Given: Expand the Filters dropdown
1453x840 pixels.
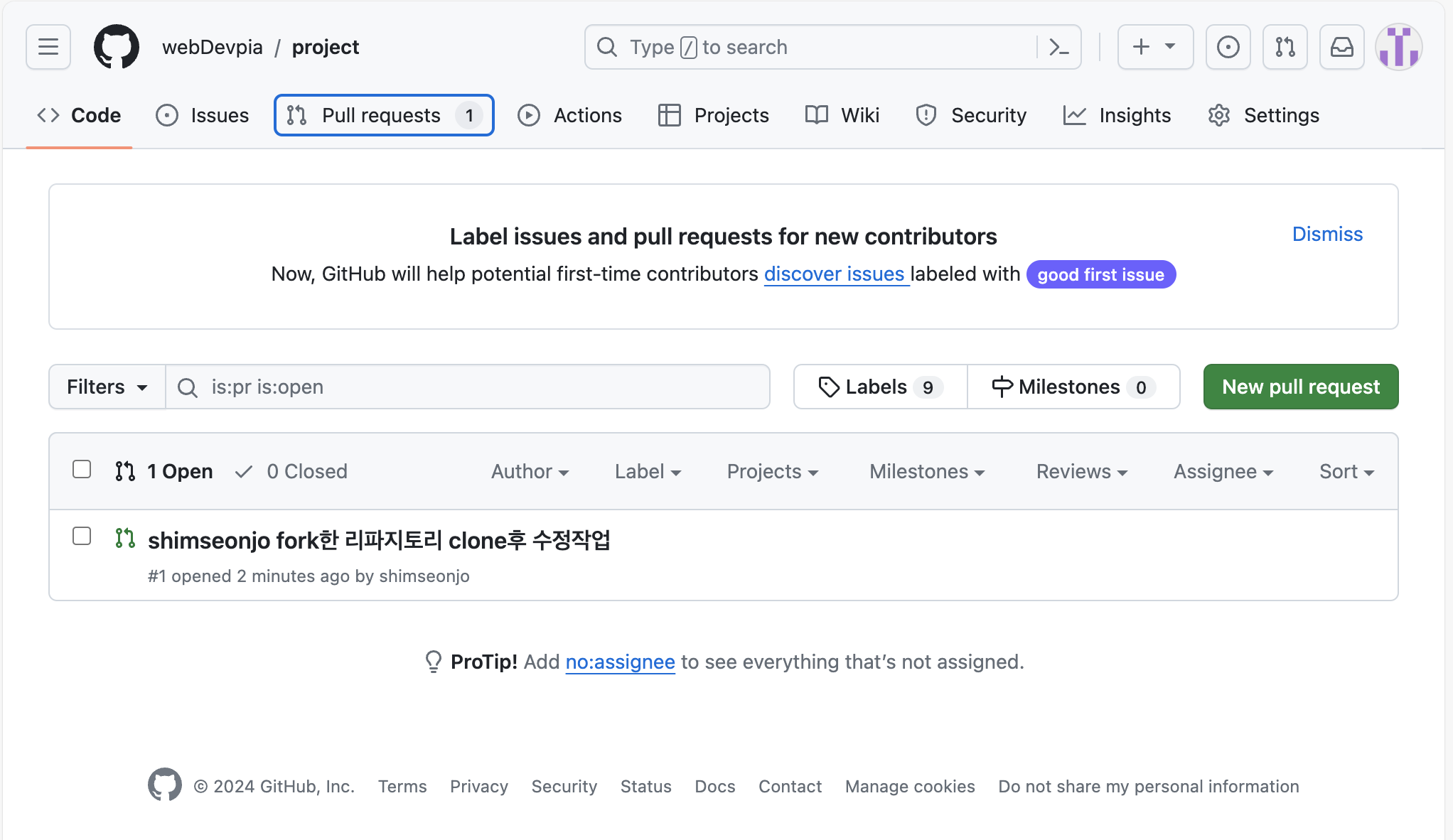Looking at the screenshot, I should click(x=106, y=387).
